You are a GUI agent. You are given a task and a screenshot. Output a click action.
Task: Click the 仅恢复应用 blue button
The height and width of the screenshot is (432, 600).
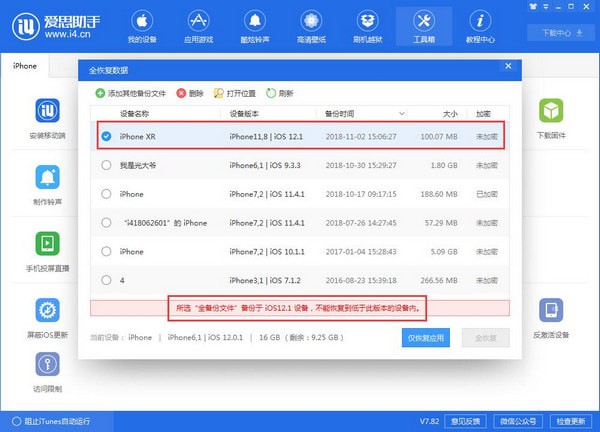click(x=426, y=338)
